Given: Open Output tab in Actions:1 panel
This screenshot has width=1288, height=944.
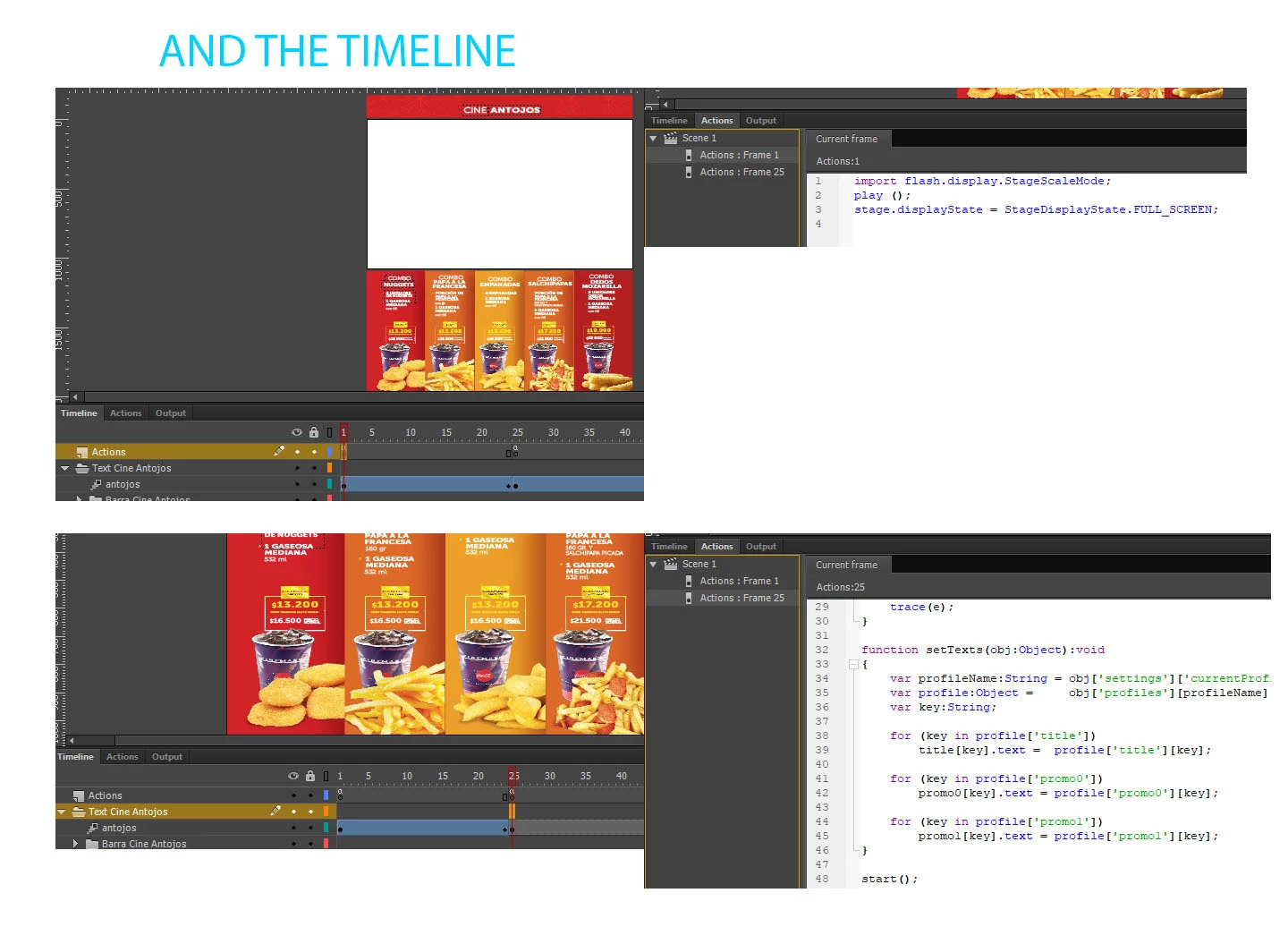Looking at the screenshot, I should [x=761, y=121].
